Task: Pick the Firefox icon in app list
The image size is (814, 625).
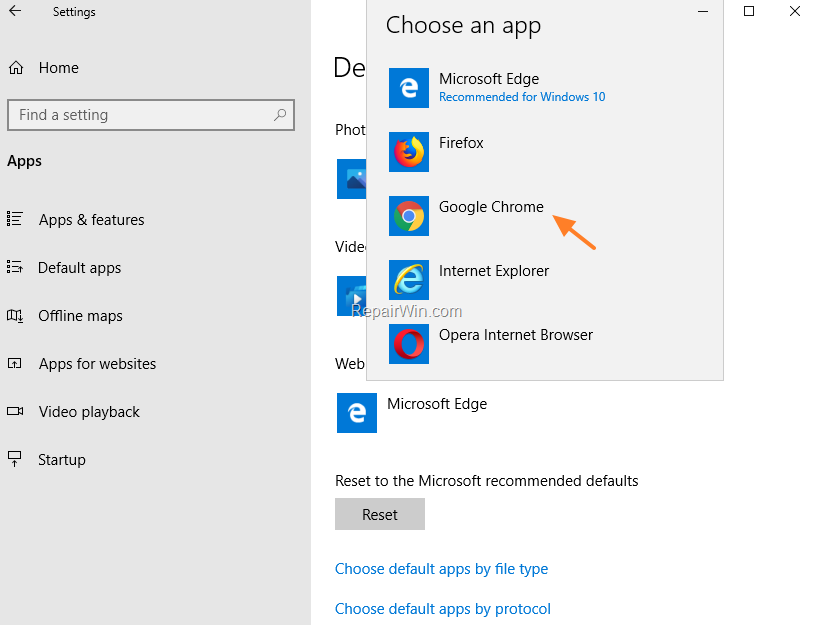Action: click(409, 152)
